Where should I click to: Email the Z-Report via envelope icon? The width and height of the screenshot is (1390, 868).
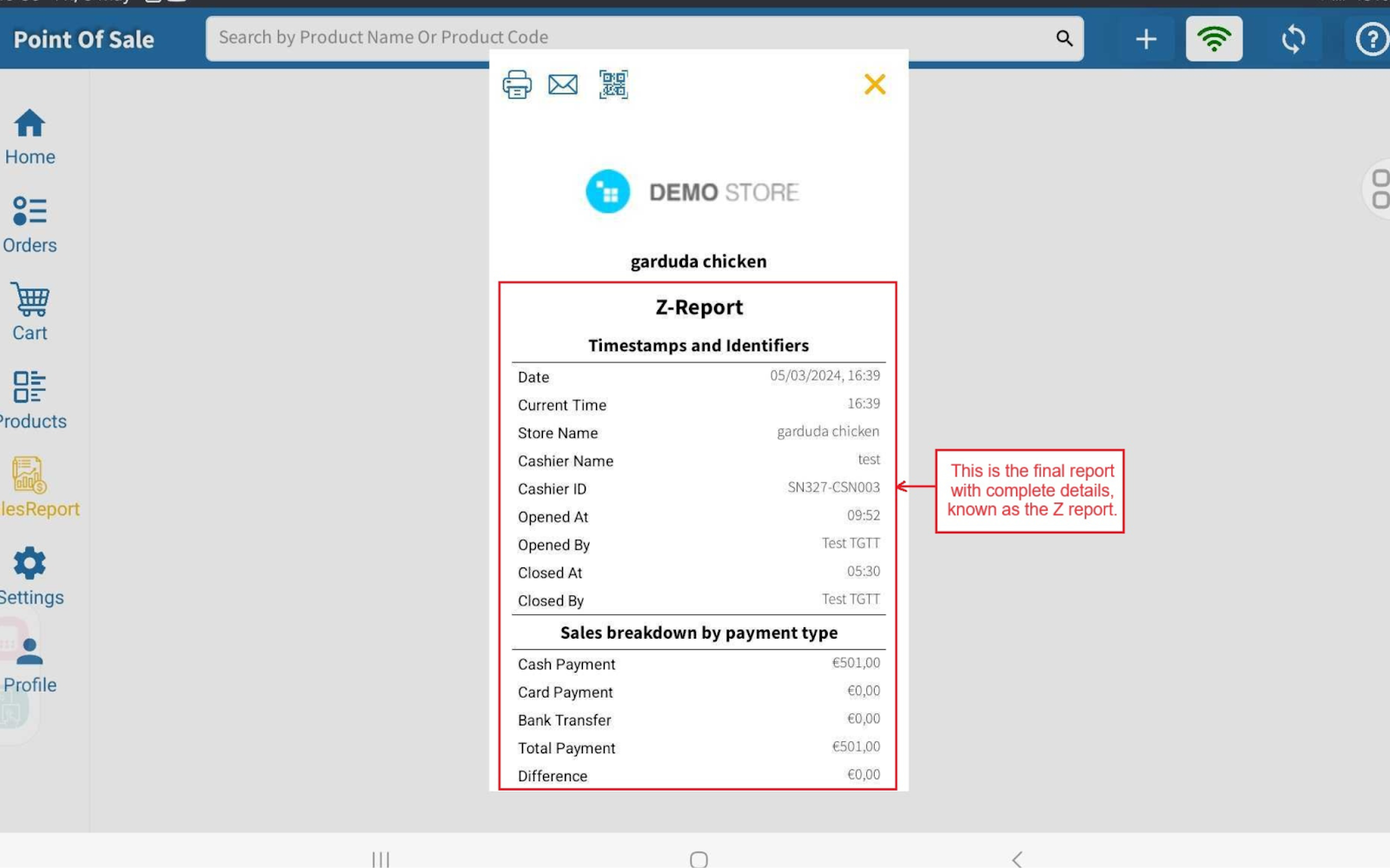coord(563,84)
